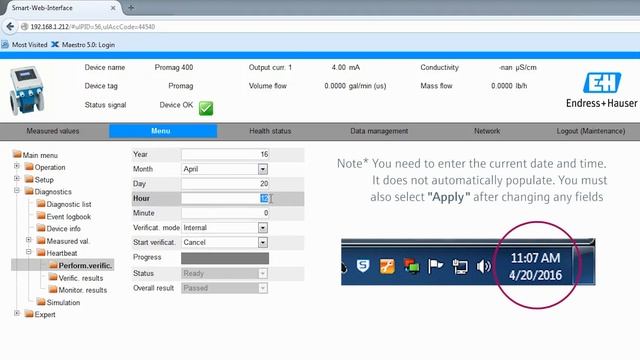Open the Most Visited bookmarks icon
Image resolution: width=640 pixels, height=360 pixels.
pyautogui.click(x=4, y=44)
